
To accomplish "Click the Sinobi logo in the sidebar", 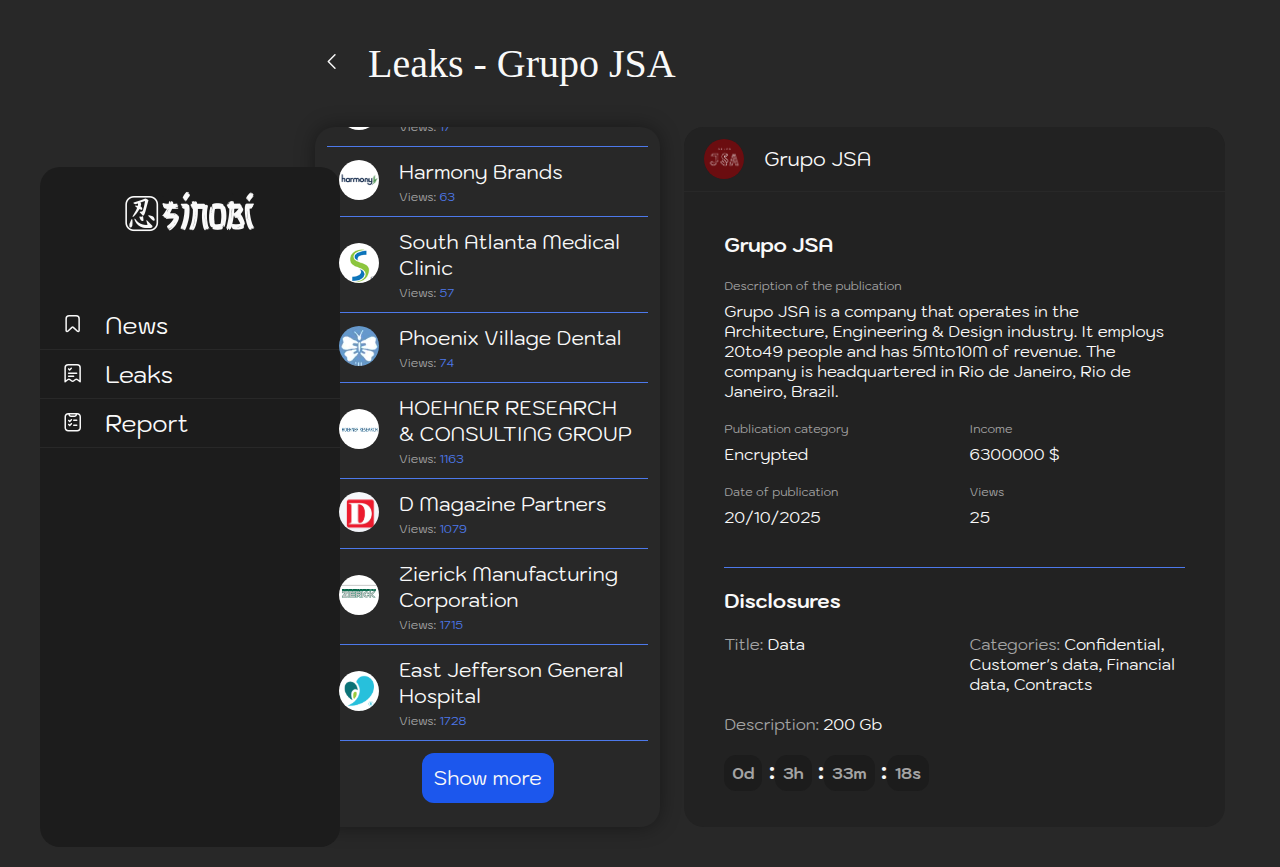I will [190, 212].
